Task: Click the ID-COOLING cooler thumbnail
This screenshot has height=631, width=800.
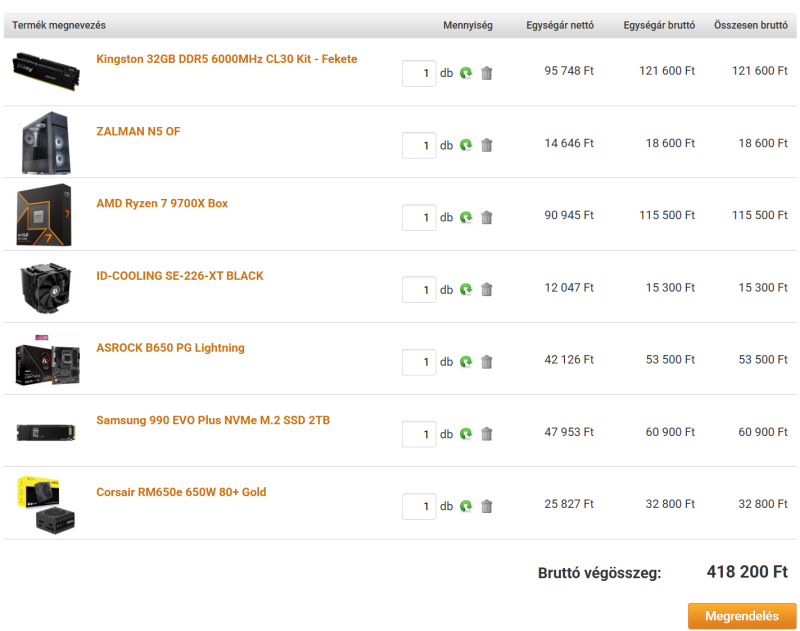Action: (x=45, y=287)
